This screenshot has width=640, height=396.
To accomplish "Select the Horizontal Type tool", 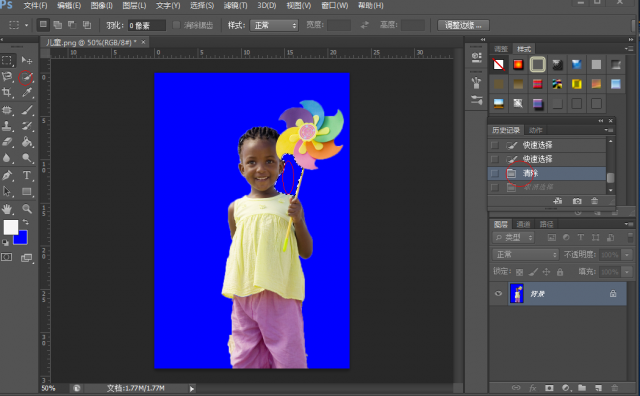I will (x=27, y=175).
